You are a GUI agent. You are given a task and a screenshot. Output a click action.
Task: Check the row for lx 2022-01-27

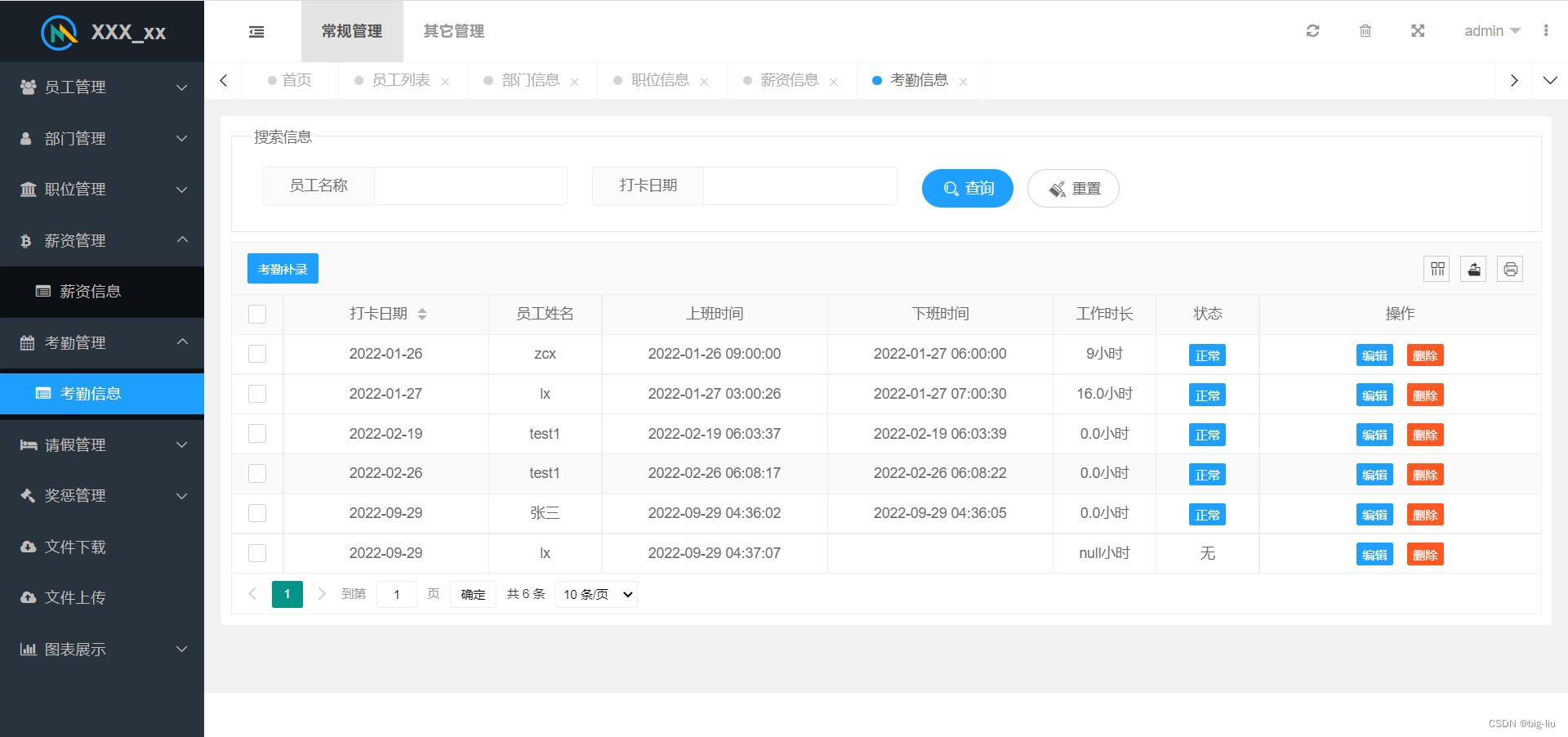[x=257, y=394]
